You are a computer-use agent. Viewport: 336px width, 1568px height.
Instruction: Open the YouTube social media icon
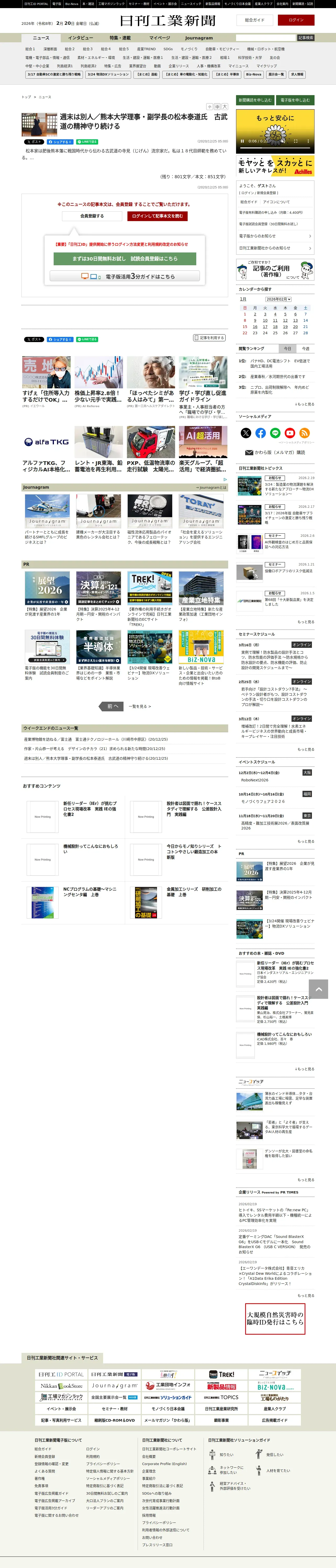tap(290, 433)
